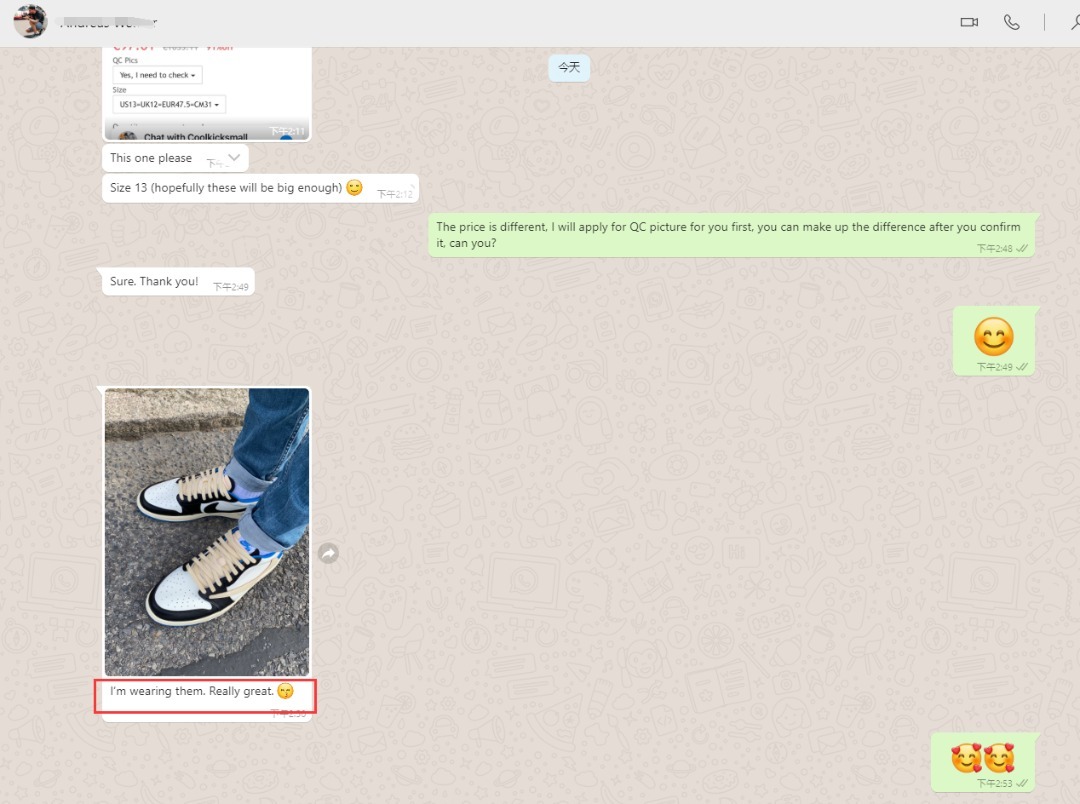This screenshot has width=1080, height=804.
Task: Start a voice call with the contact
Action: [1011, 22]
